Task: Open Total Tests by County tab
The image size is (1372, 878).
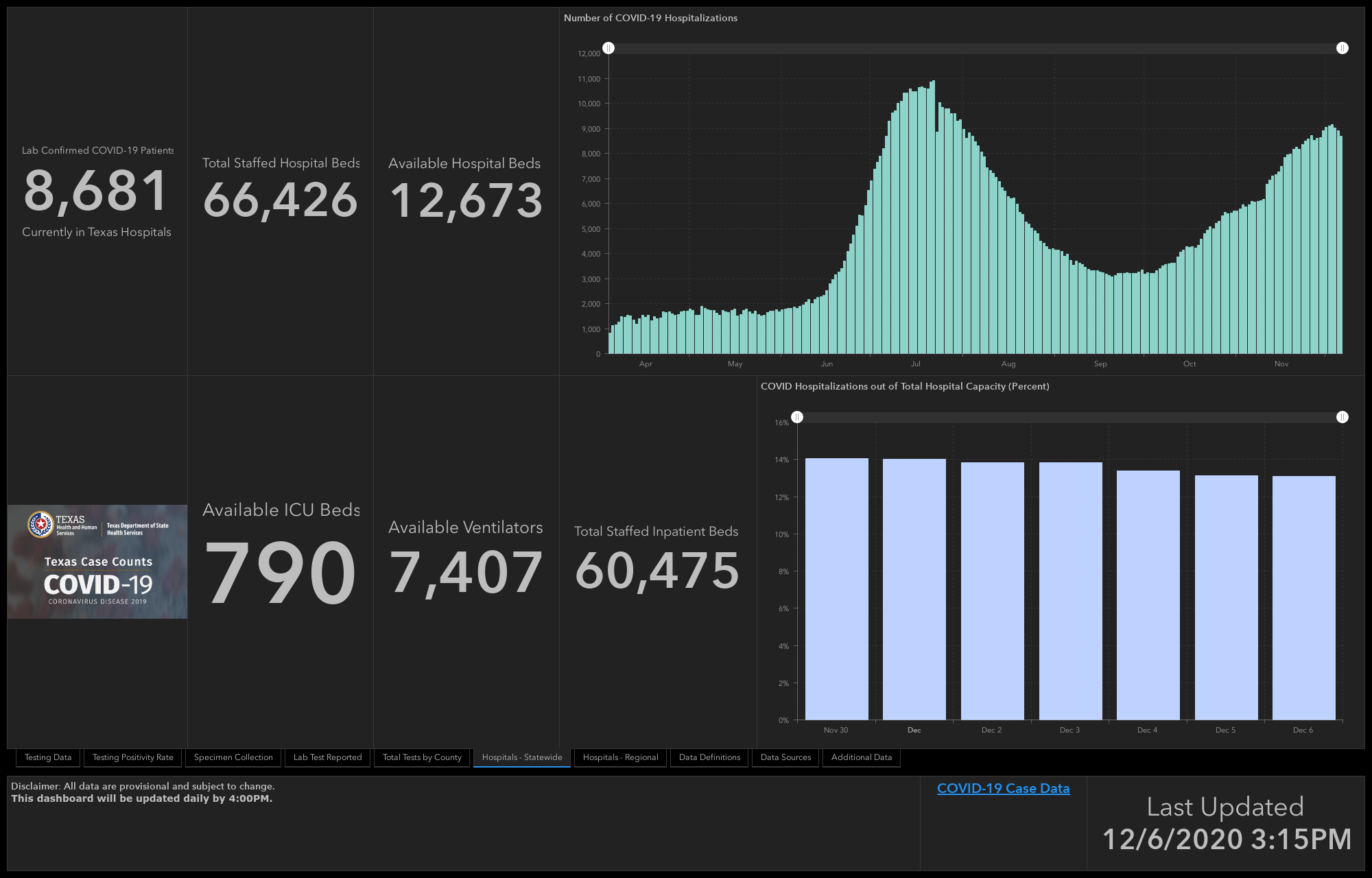Action: [x=422, y=757]
